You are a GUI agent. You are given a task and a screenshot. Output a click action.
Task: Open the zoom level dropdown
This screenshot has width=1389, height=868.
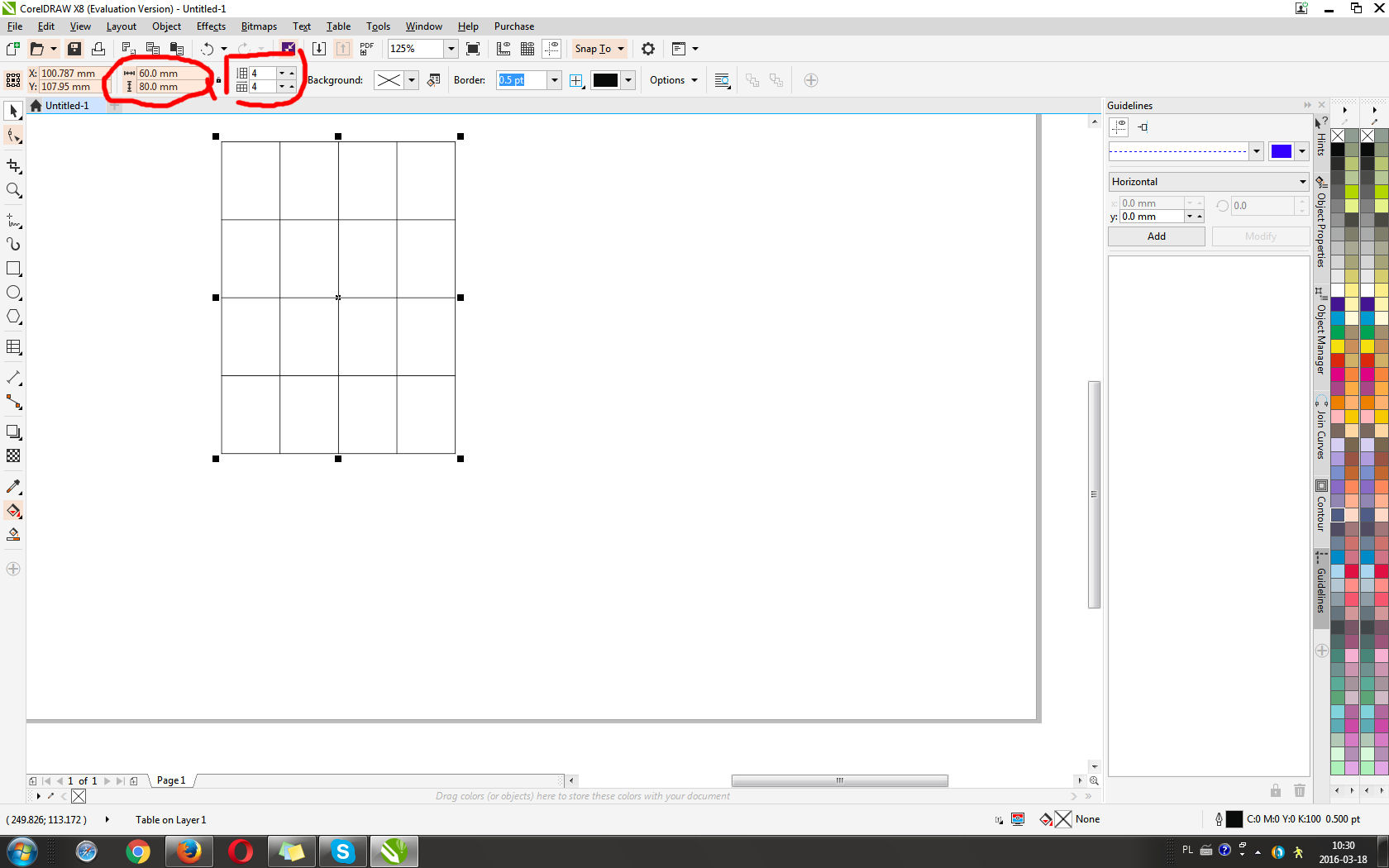click(451, 49)
